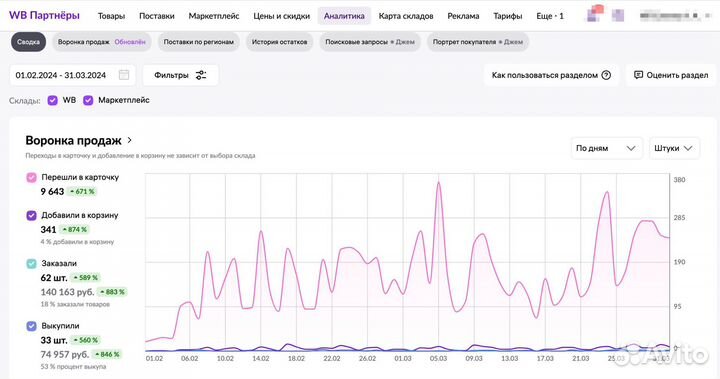Screen dimensions: 720x379
Task: Click the blurred account name
Action: (x=669, y=16)
